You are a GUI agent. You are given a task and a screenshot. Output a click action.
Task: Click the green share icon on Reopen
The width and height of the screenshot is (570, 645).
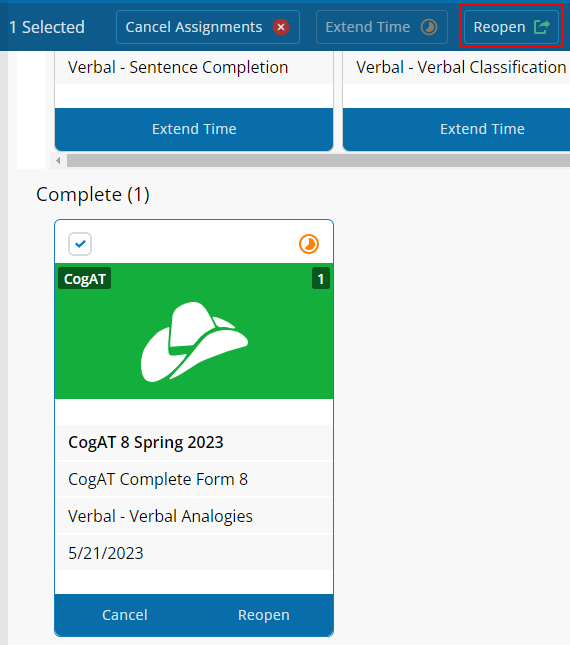[x=542, y=27]
